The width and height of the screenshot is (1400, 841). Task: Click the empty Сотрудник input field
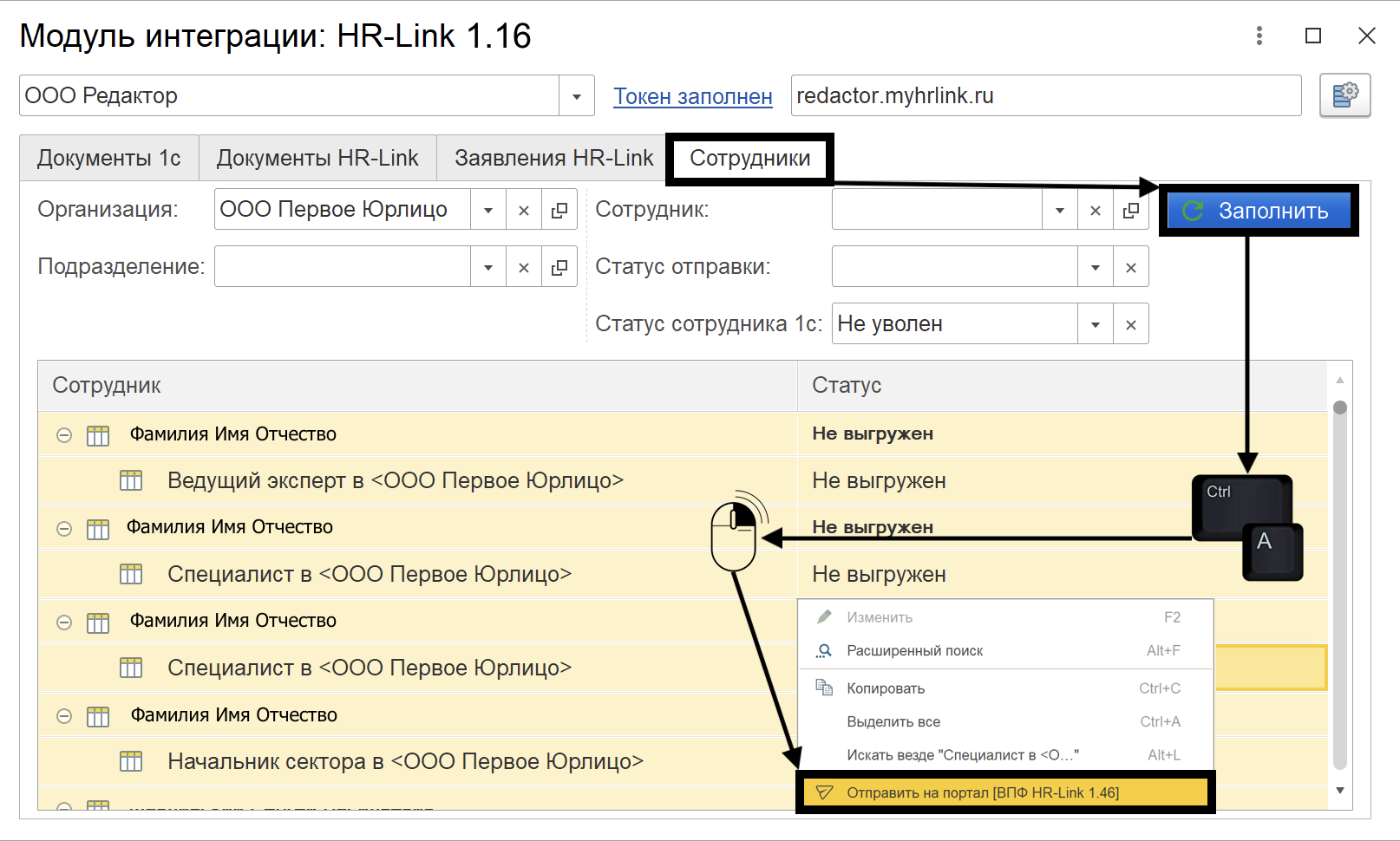937,210
